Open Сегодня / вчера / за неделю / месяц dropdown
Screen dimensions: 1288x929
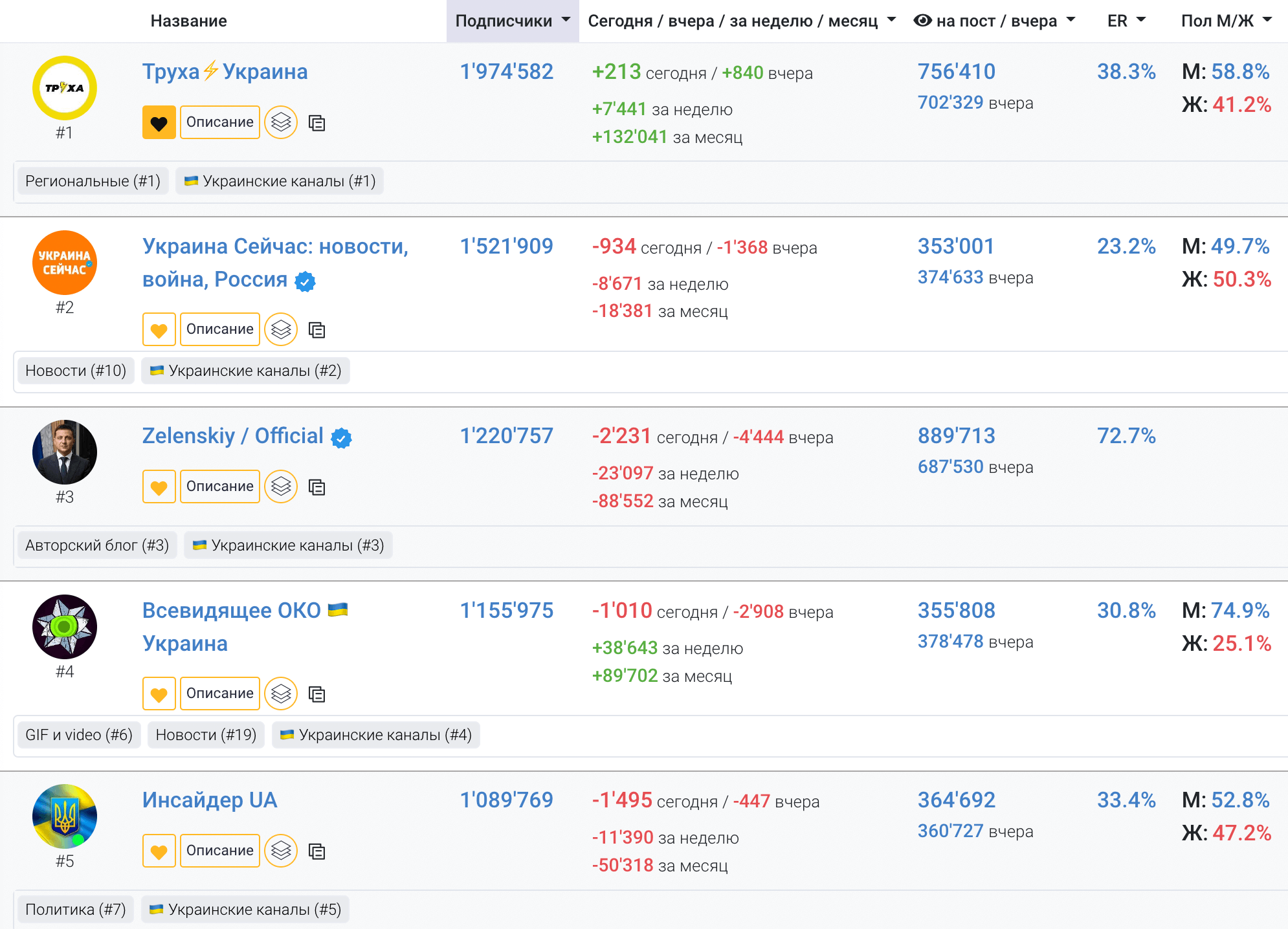742,21
